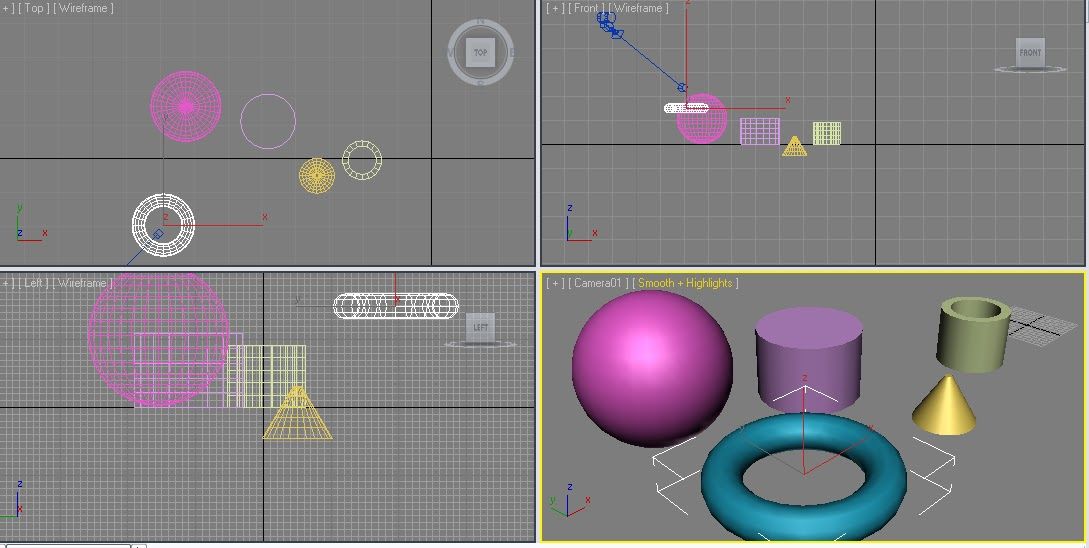Open Left viewport's [Wireframe] shading menu
Image resolution: width=1089 pixels, height=548 pixels.
tap(82, 283)
